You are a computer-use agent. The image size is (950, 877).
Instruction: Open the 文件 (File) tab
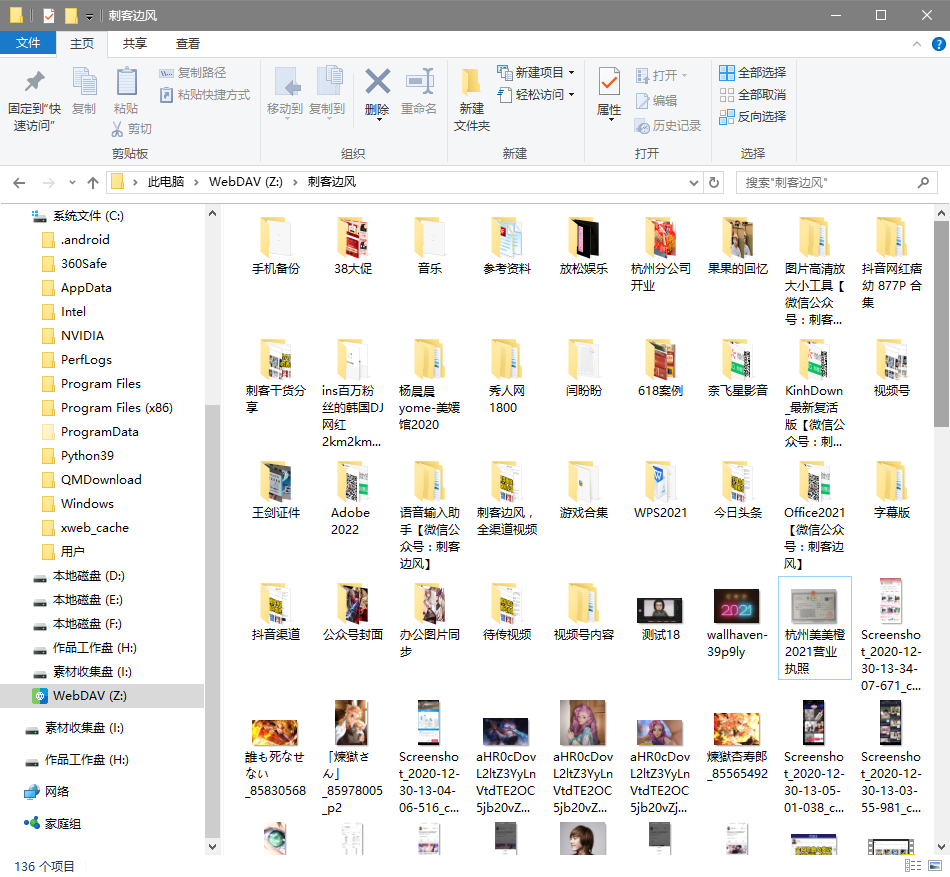pyautogui.click(x=28, y=44)
